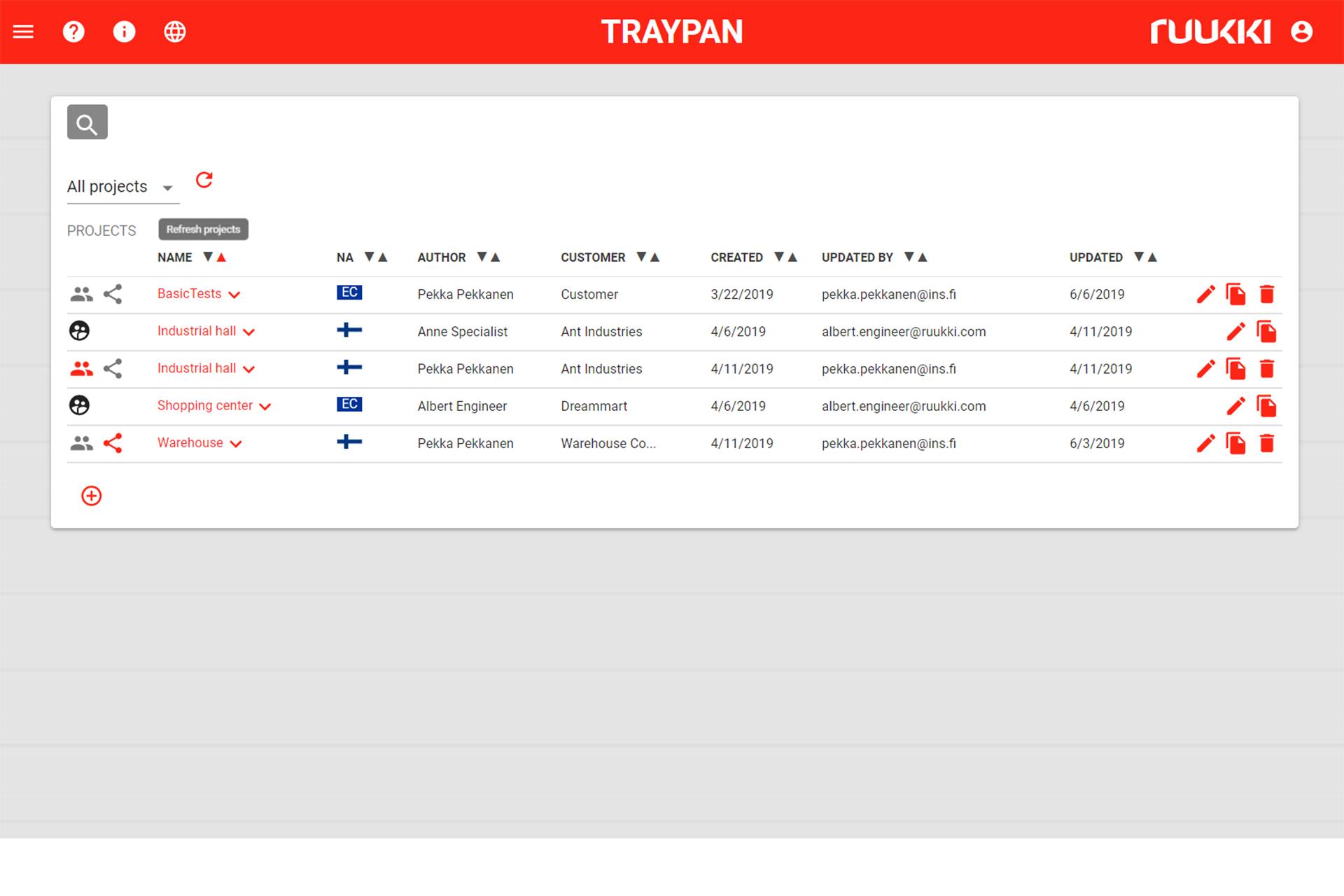1344x896 pixels.
Task: Click the face icon on Shopping center row
Action: (79, 405)
